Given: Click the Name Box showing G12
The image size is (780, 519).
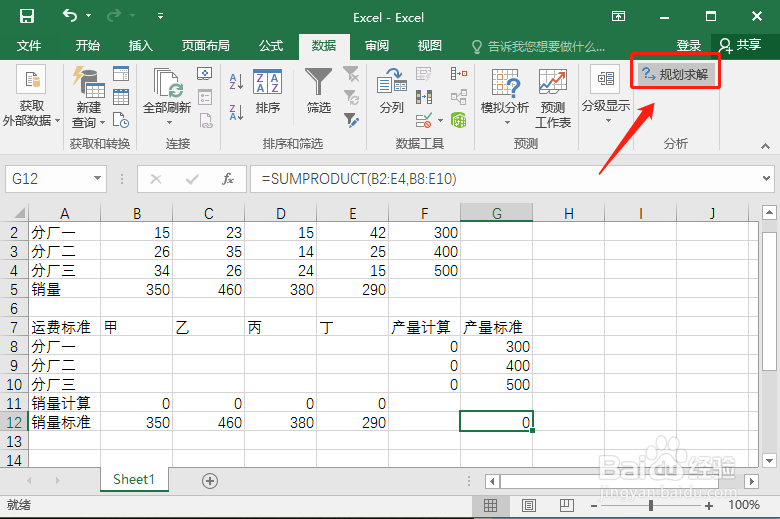Looking at the screenshot, I should point(48,179).
